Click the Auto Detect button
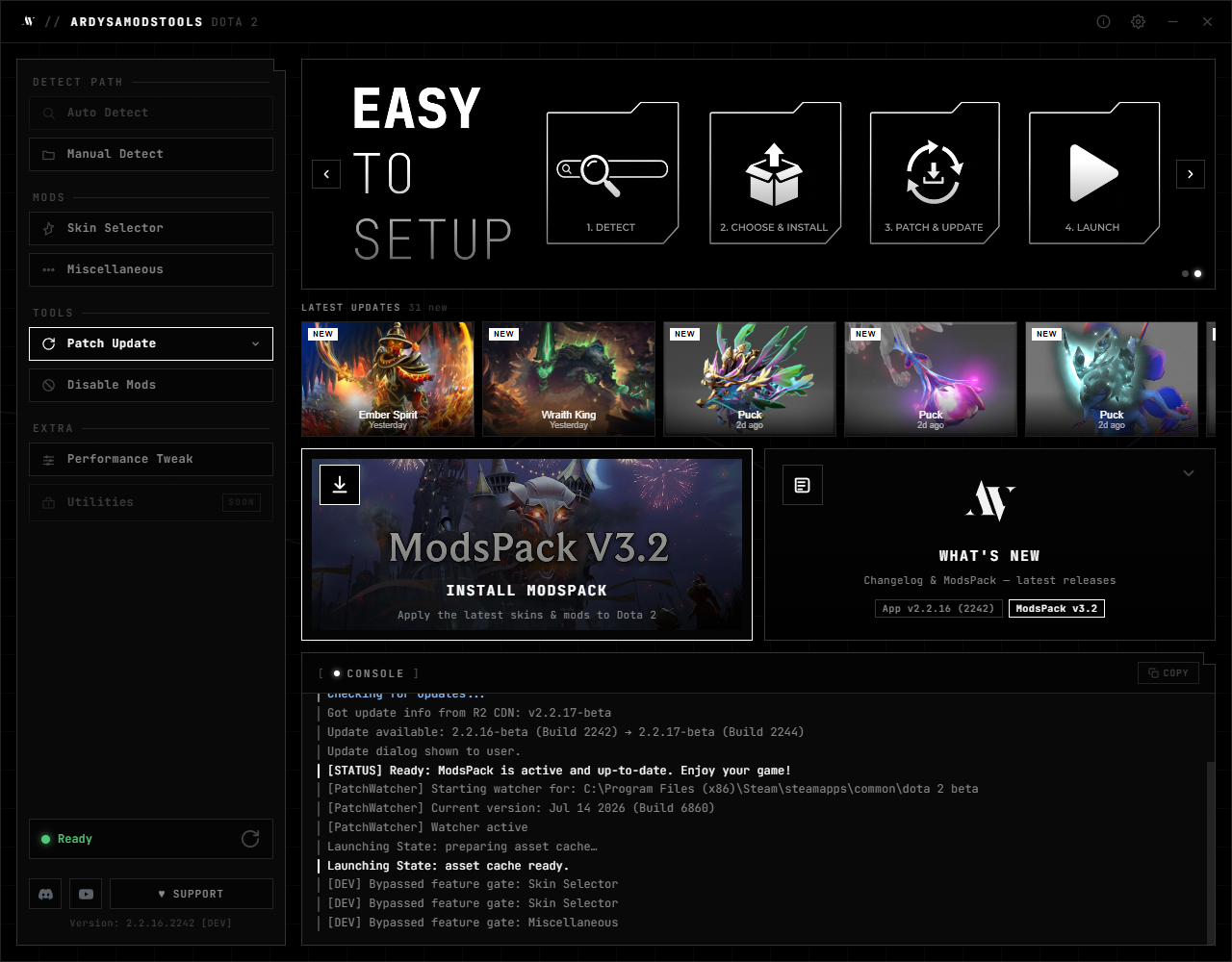Screen dimensions: 1232x962 click(151, 113)
